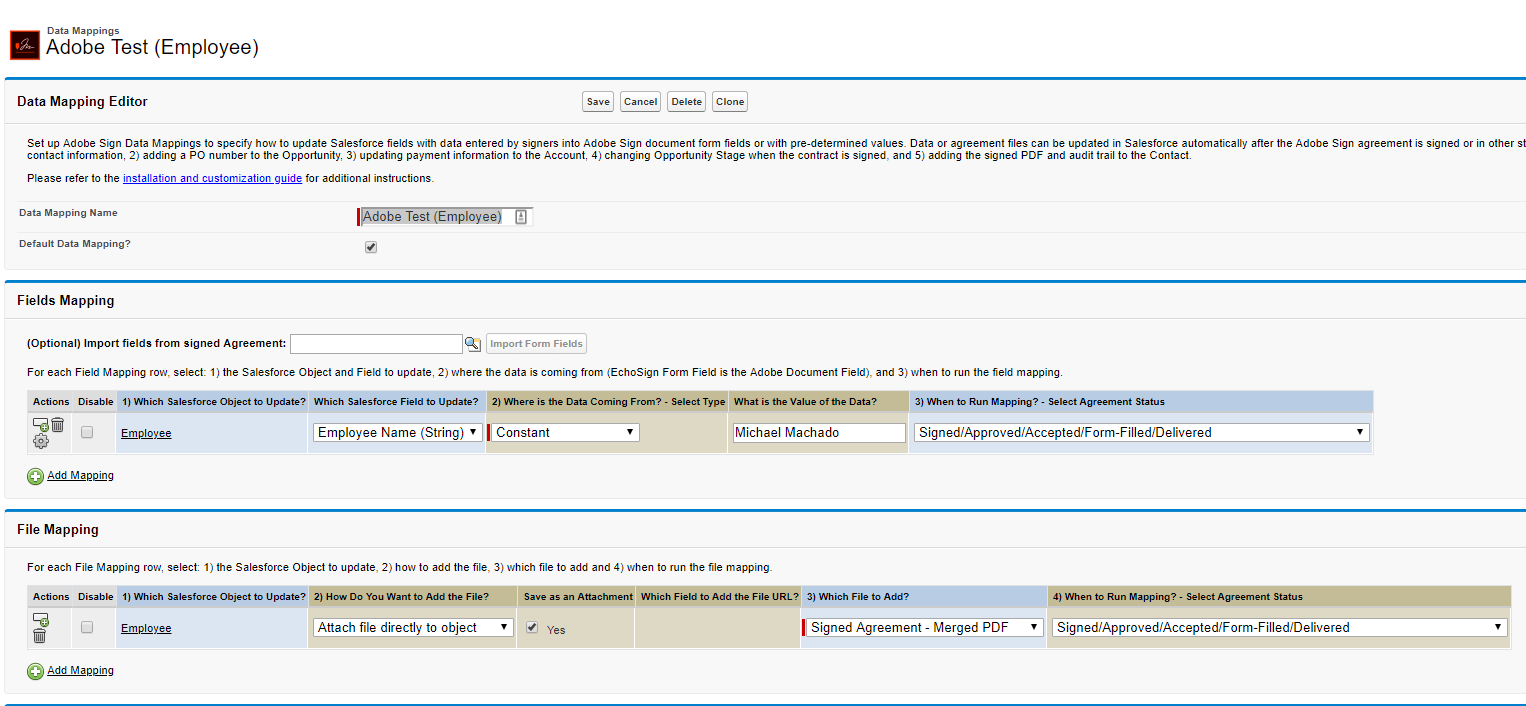Click the Delete button

click(x=687, y=102)
